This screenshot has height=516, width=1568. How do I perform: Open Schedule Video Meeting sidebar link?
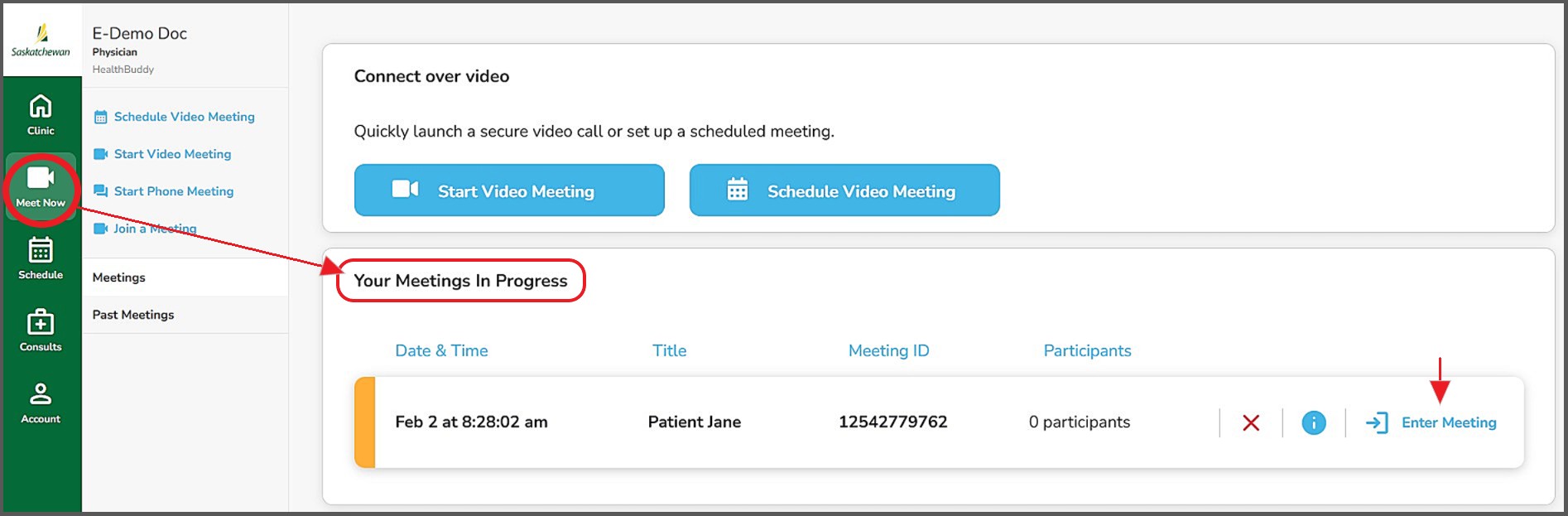click(x=184, y=117)
